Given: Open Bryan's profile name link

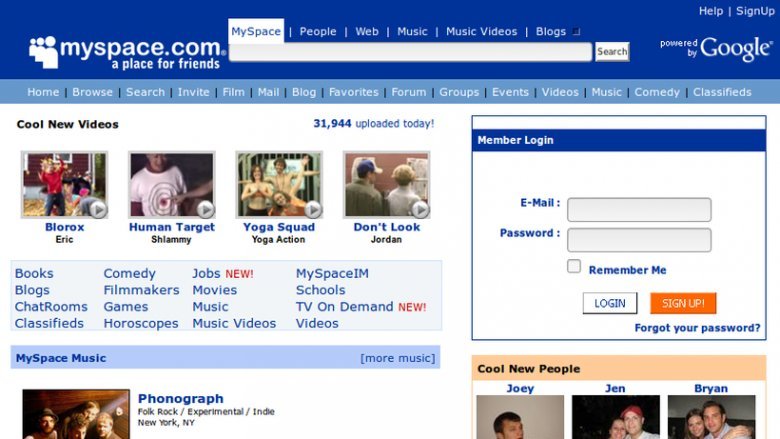Looking at the screenshot, I should [711, 389].
